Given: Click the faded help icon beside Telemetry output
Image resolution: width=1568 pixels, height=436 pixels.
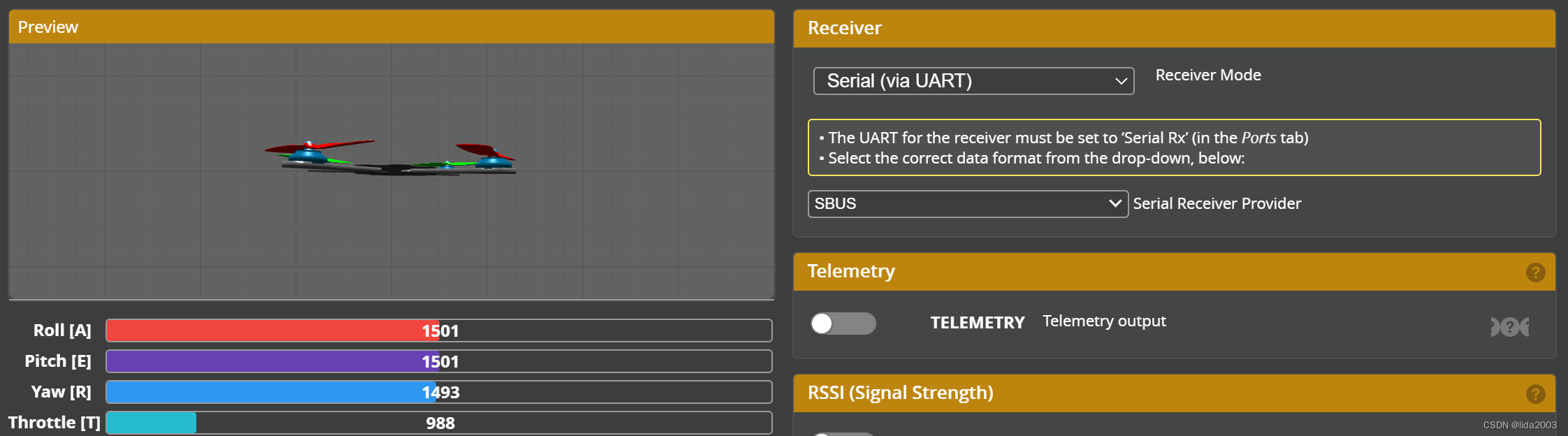Looking at the screenshot, I should click(x=1510, y=326).
